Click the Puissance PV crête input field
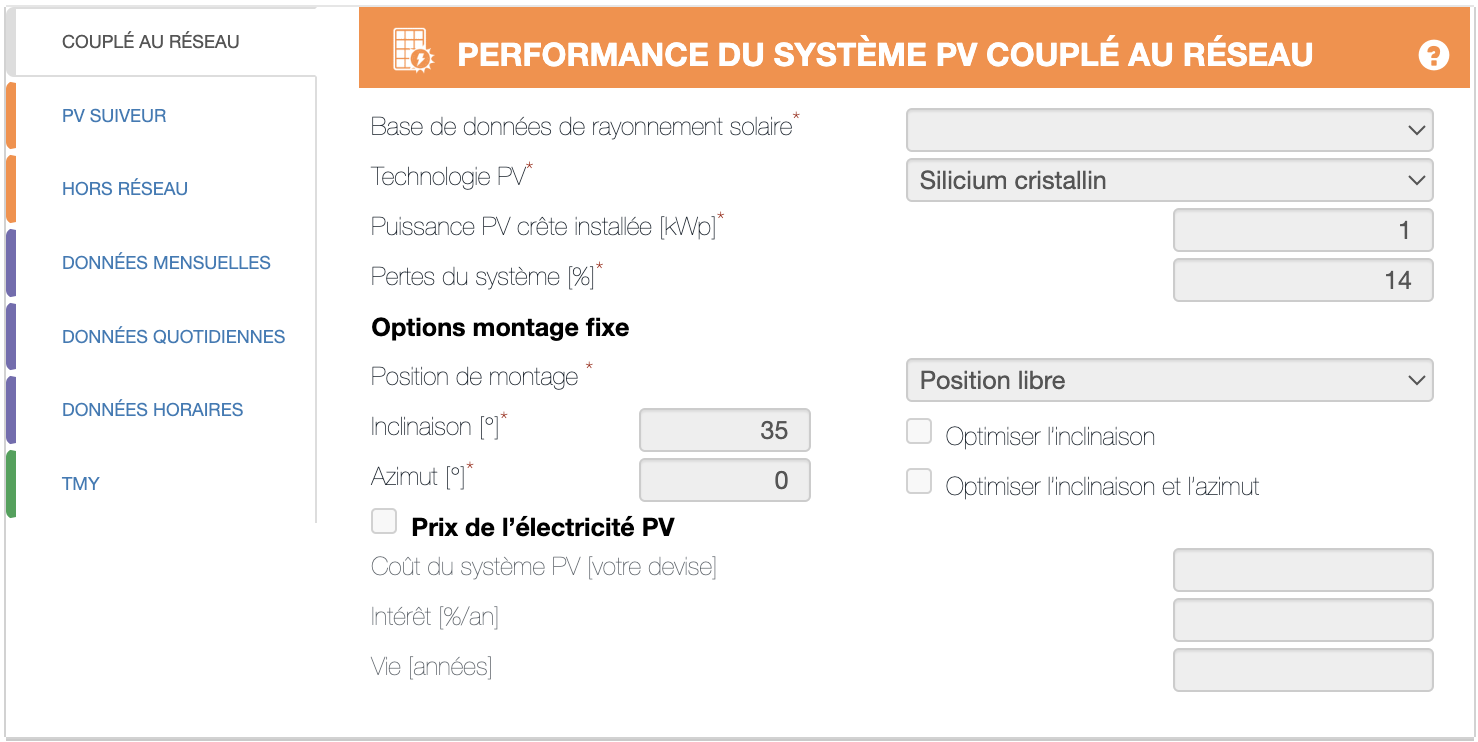1478x742 pixels. click(1302, 231)
